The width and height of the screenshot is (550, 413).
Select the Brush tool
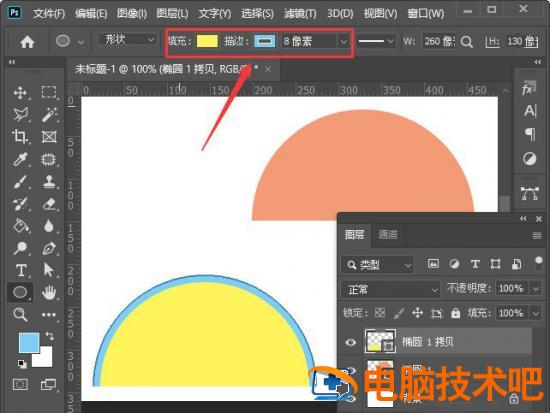tap(20, 182)
